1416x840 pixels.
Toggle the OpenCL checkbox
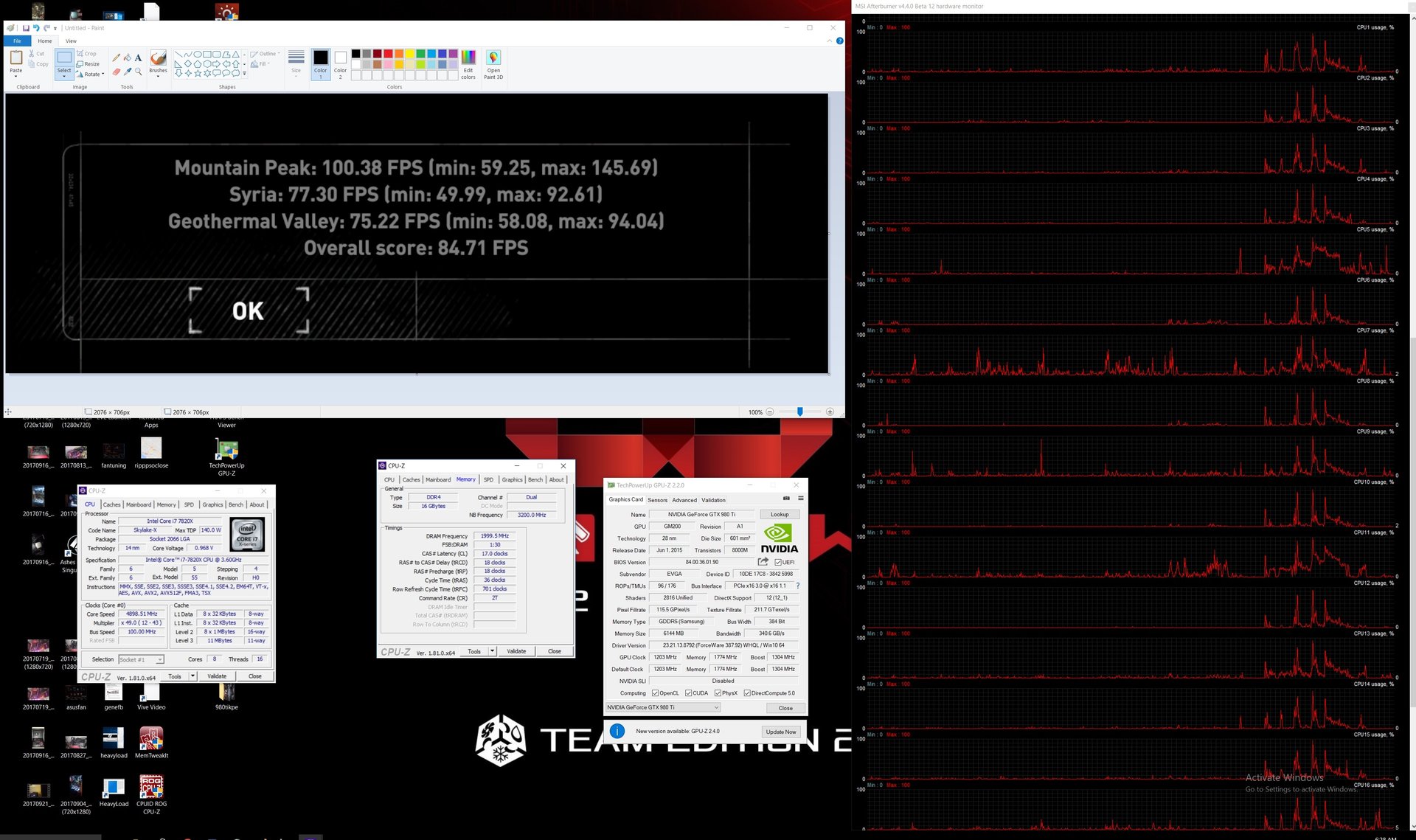(655, 693)
